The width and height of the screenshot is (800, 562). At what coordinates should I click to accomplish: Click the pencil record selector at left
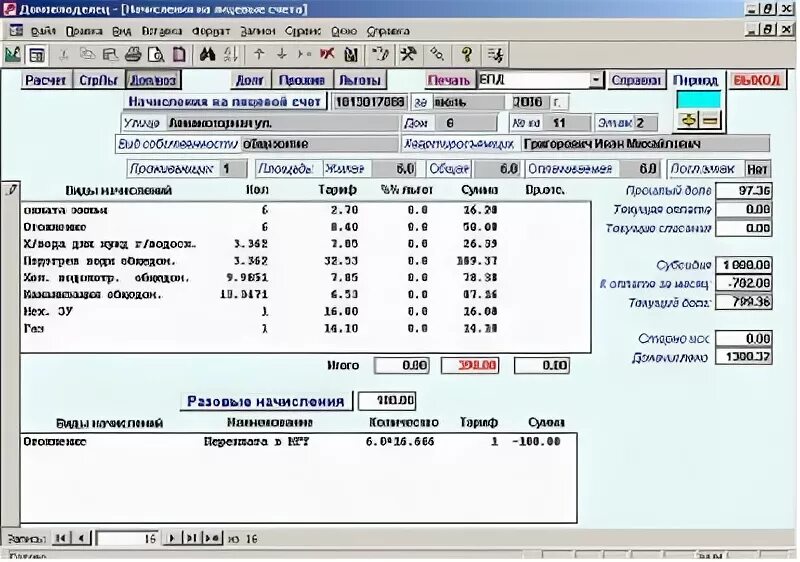point(11,190)
